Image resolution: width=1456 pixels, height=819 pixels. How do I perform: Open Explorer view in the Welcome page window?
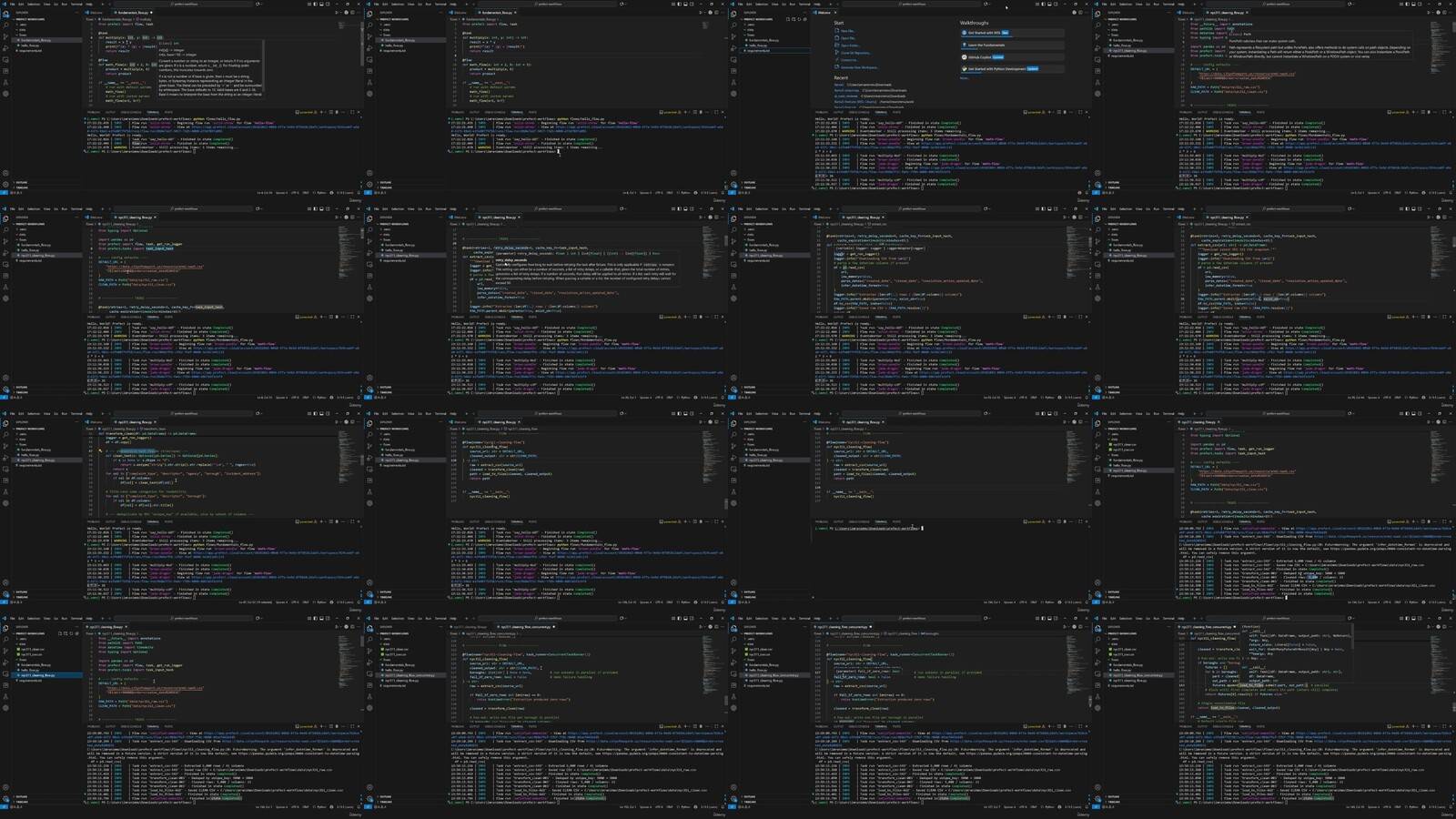click(733, 15)
